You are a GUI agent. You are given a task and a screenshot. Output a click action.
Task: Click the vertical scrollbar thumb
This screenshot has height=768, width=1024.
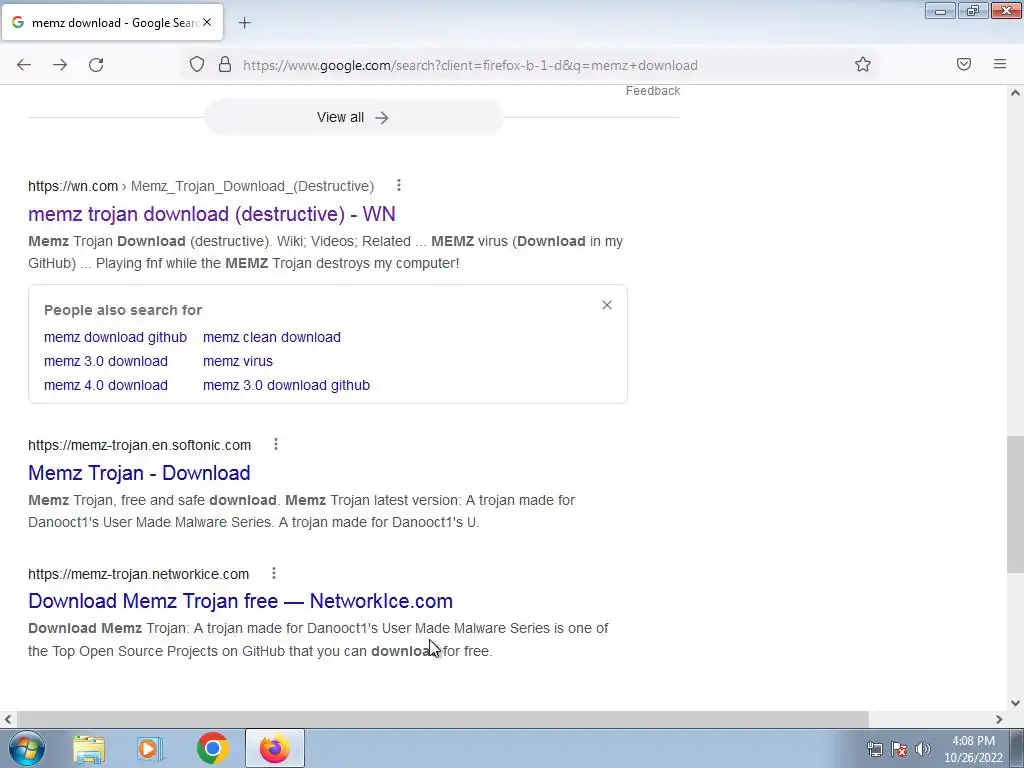(x=1015, y=504)
